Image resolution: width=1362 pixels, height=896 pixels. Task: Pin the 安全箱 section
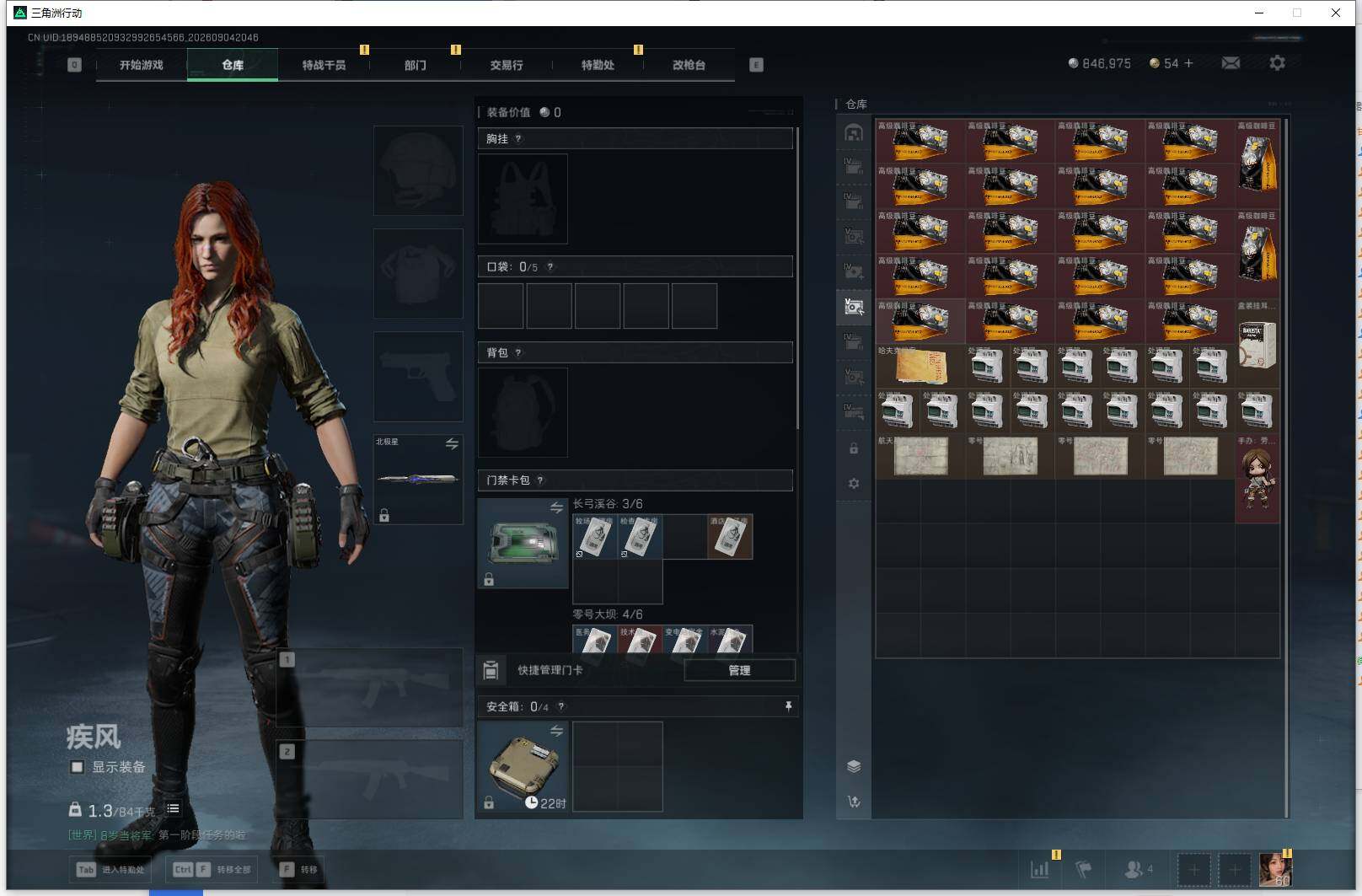coord(788,706)
